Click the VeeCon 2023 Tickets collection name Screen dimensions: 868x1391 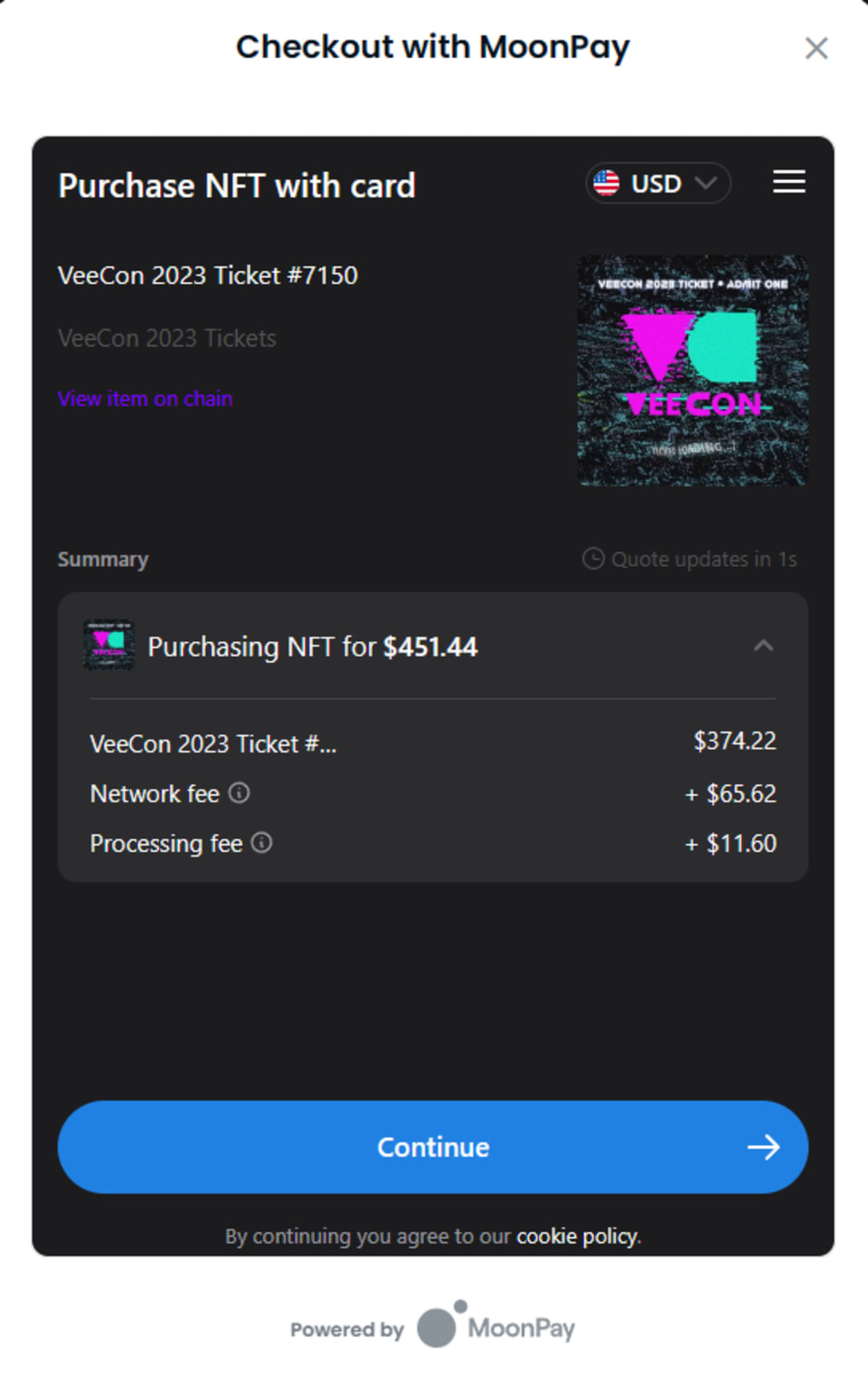coord(167,338)
